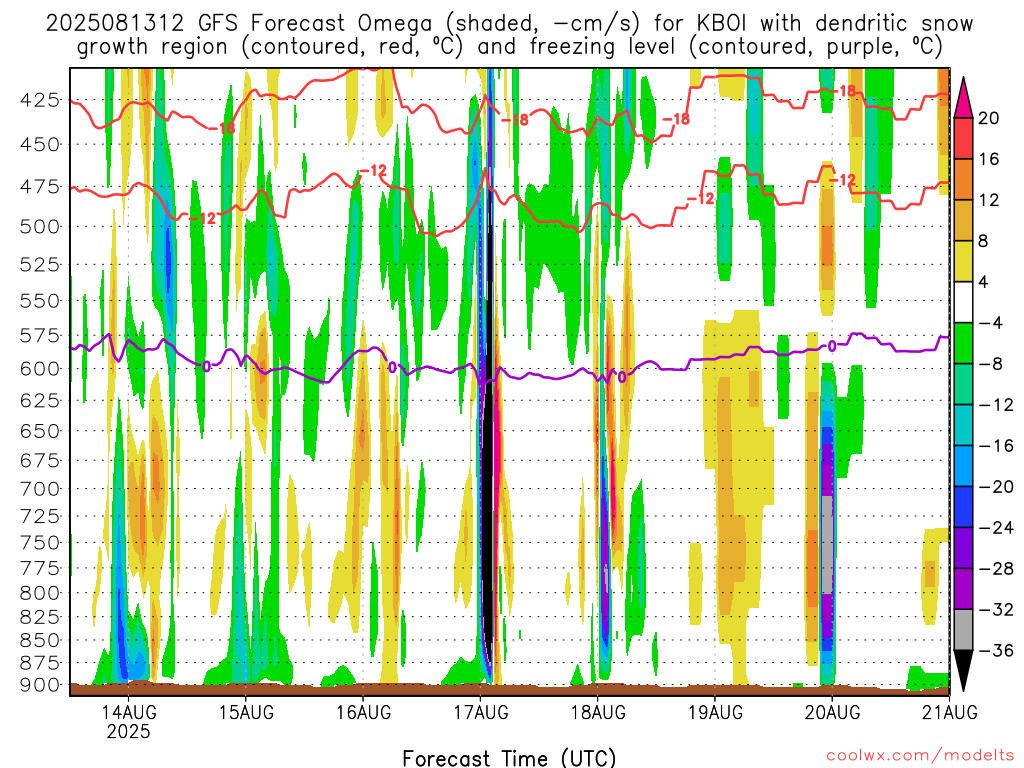
Task: Click the black downward arrow below the colorbar
Action: pos(963,671)
